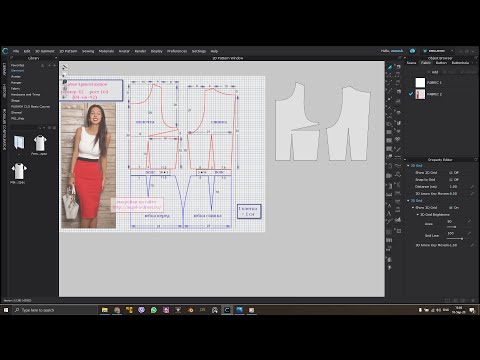480x360 pixels.
Task: Click the detach icon on the Property Editor header
Action: click(476, 160)
